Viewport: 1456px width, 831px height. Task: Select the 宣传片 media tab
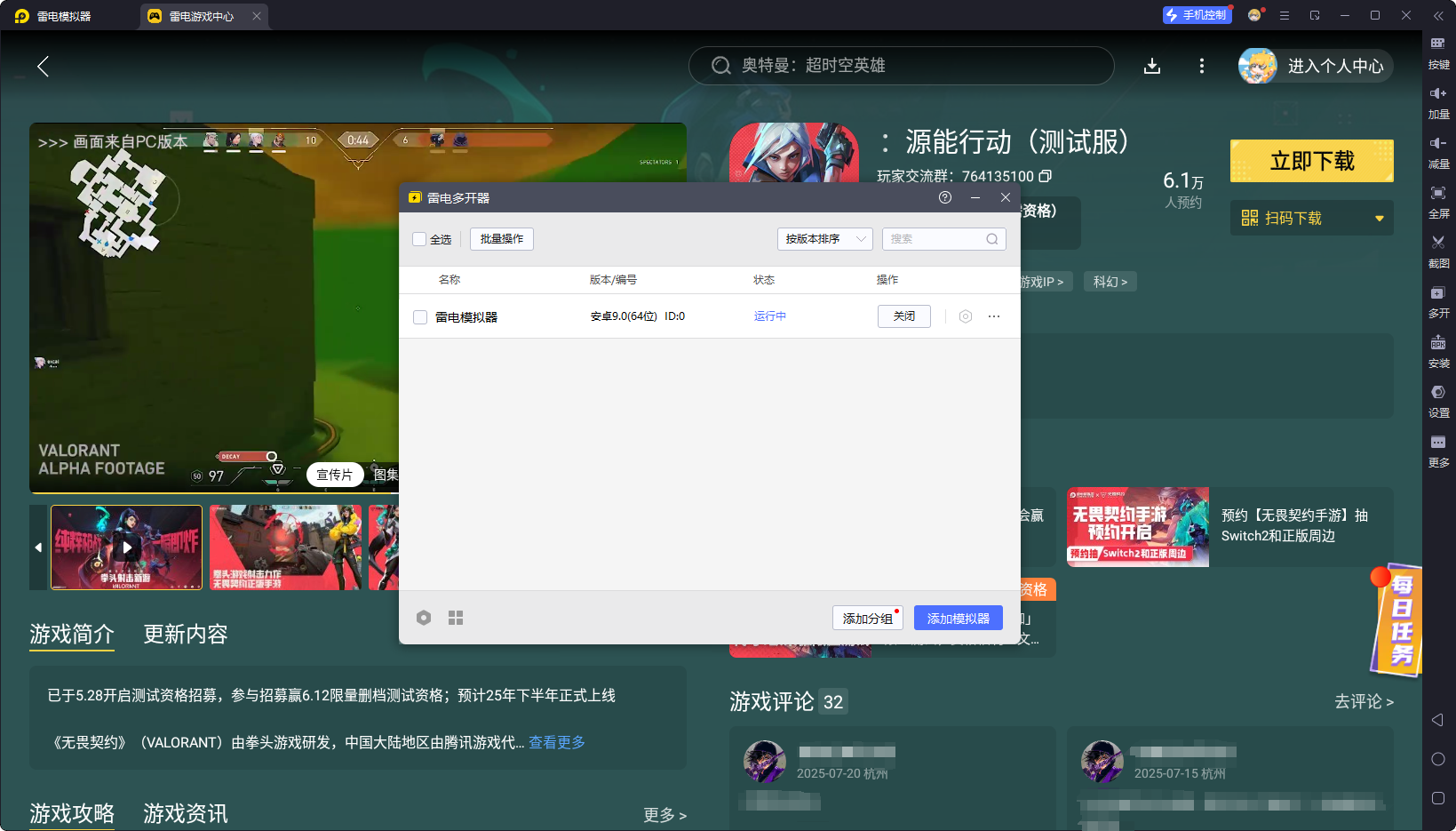(335, 475)
